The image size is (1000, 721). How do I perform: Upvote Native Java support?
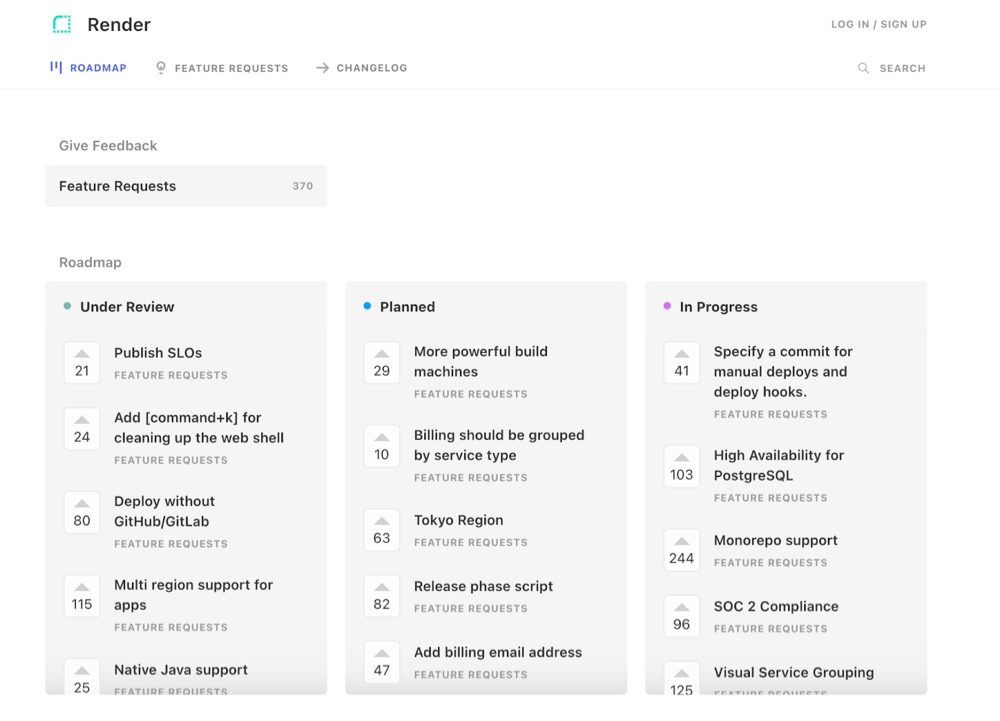point(82,677)
